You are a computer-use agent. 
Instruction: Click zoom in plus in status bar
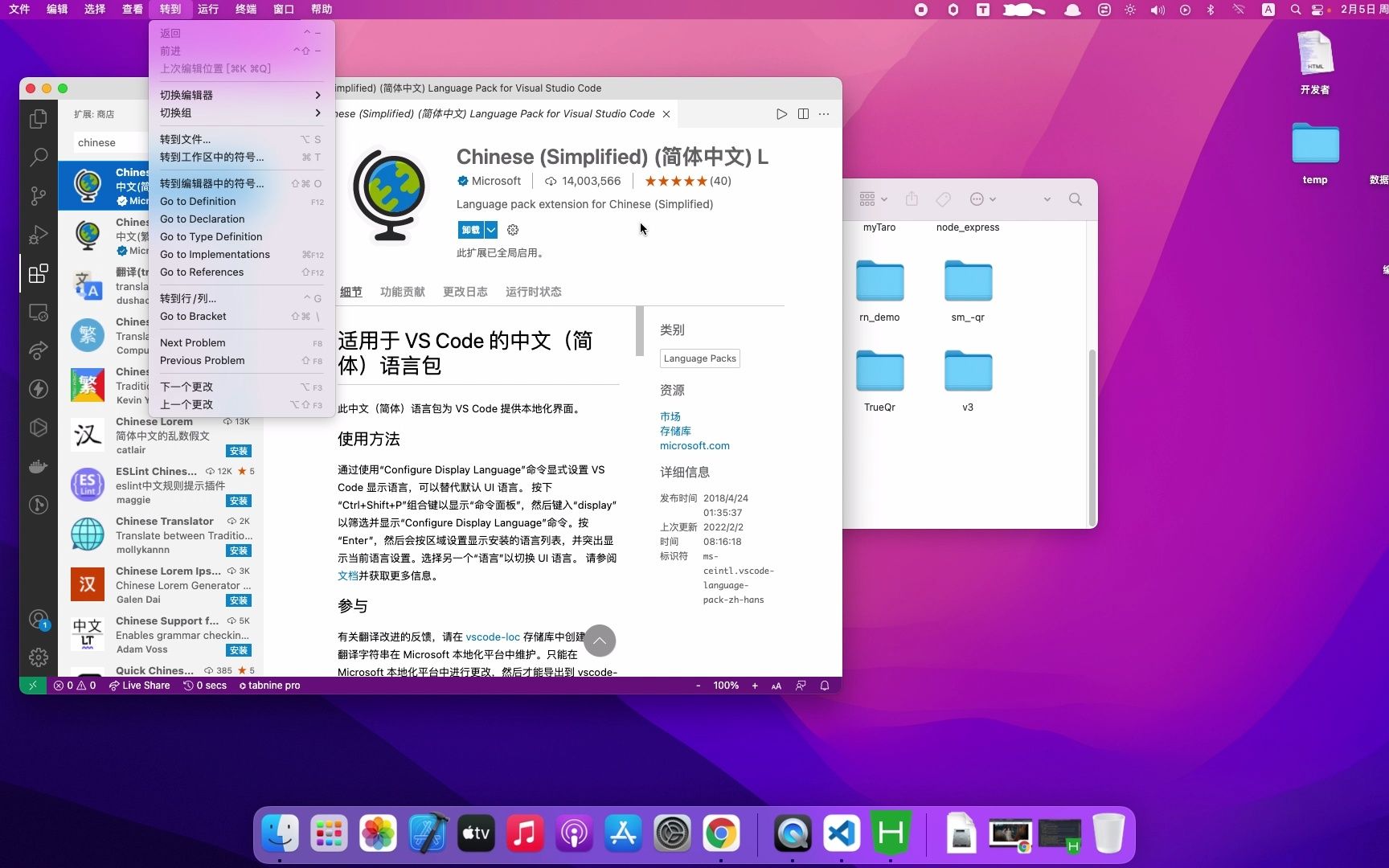(755, 686)
